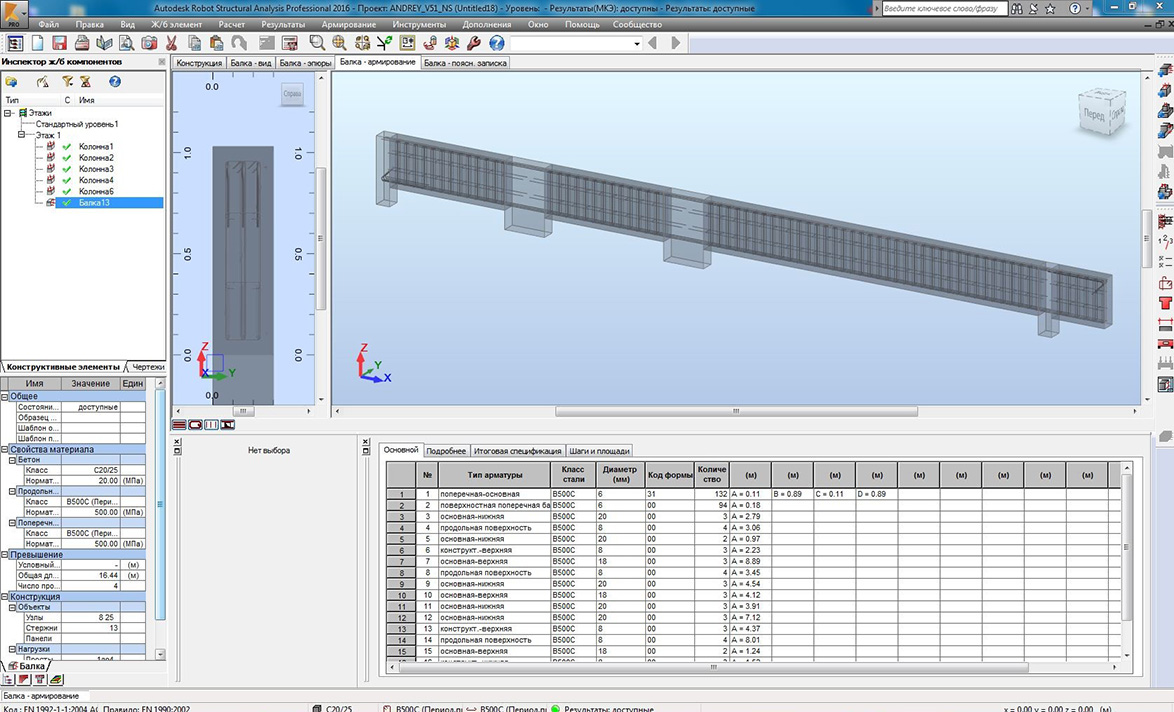Open the Шаги и площади tab

coord(599,451)
